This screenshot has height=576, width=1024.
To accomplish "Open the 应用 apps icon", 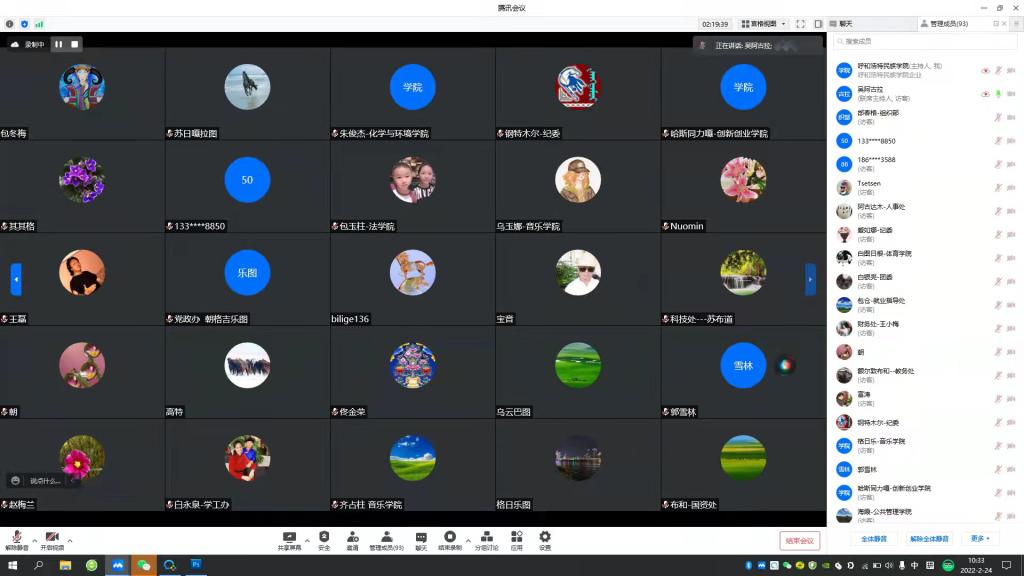I will [516, 539].
